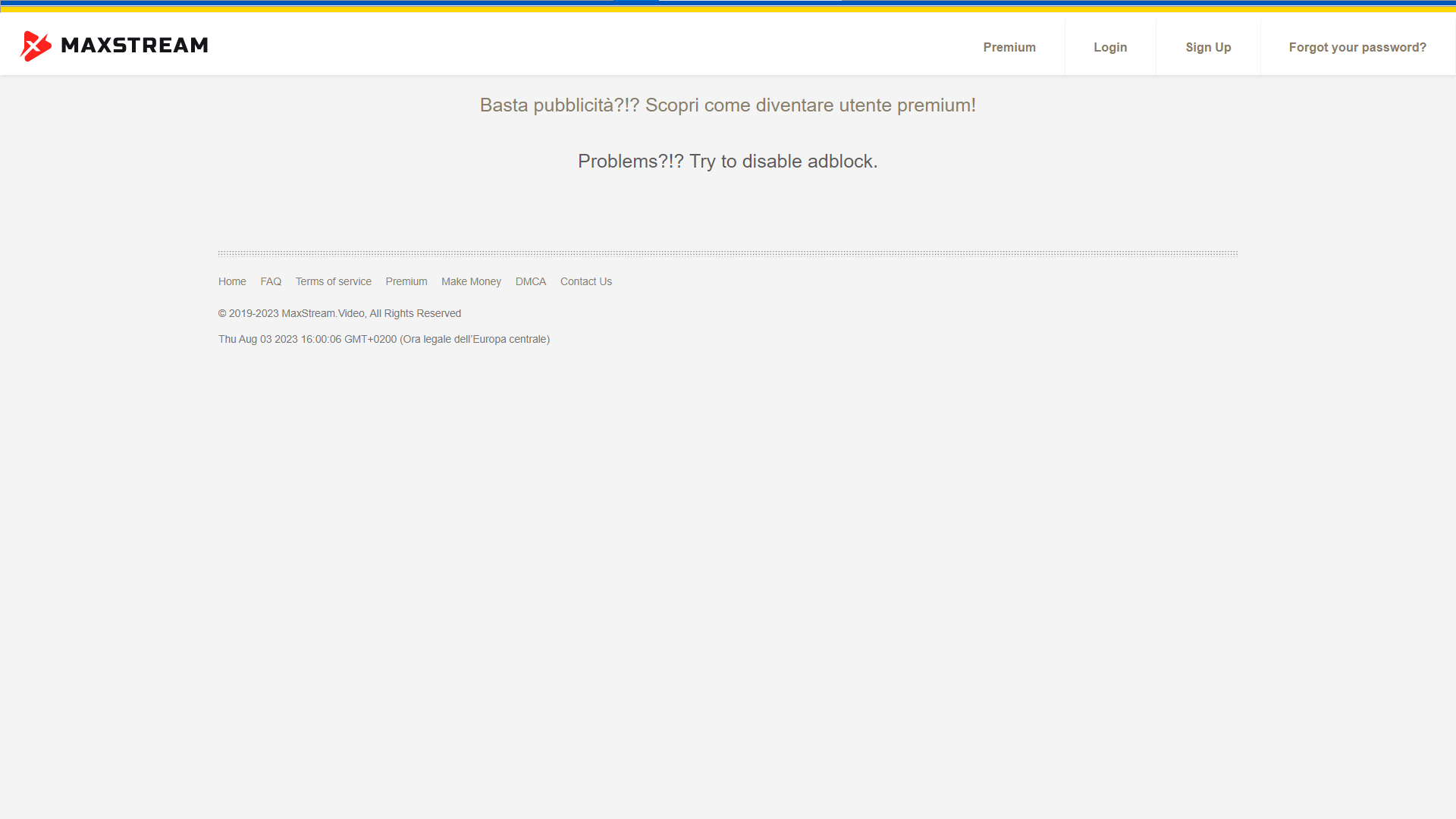Click the copyright notice text

pos(339,313)
